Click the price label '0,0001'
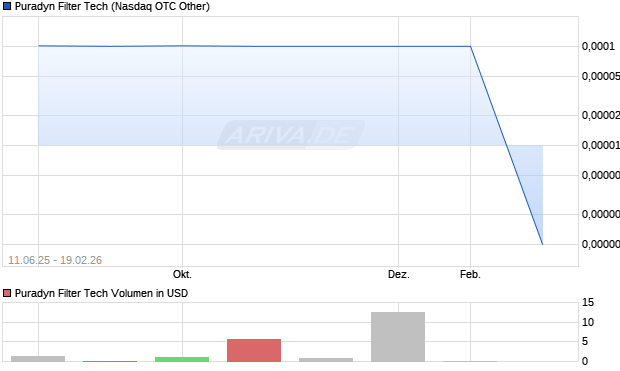The height and width of the screenshot is (371, 620). click(x=598, y=46)
